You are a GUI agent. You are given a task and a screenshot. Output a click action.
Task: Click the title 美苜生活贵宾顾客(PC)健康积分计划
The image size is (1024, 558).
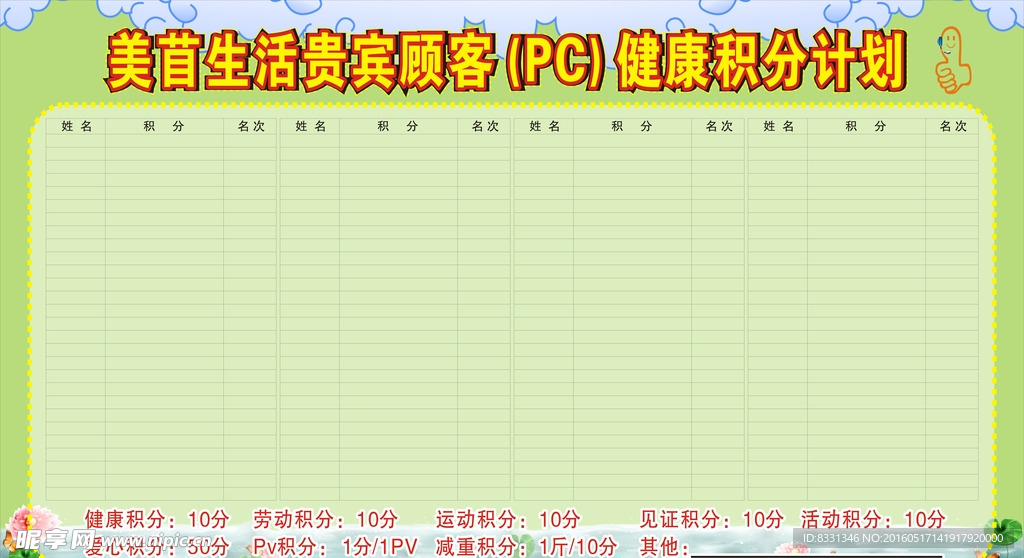point(506,61)
